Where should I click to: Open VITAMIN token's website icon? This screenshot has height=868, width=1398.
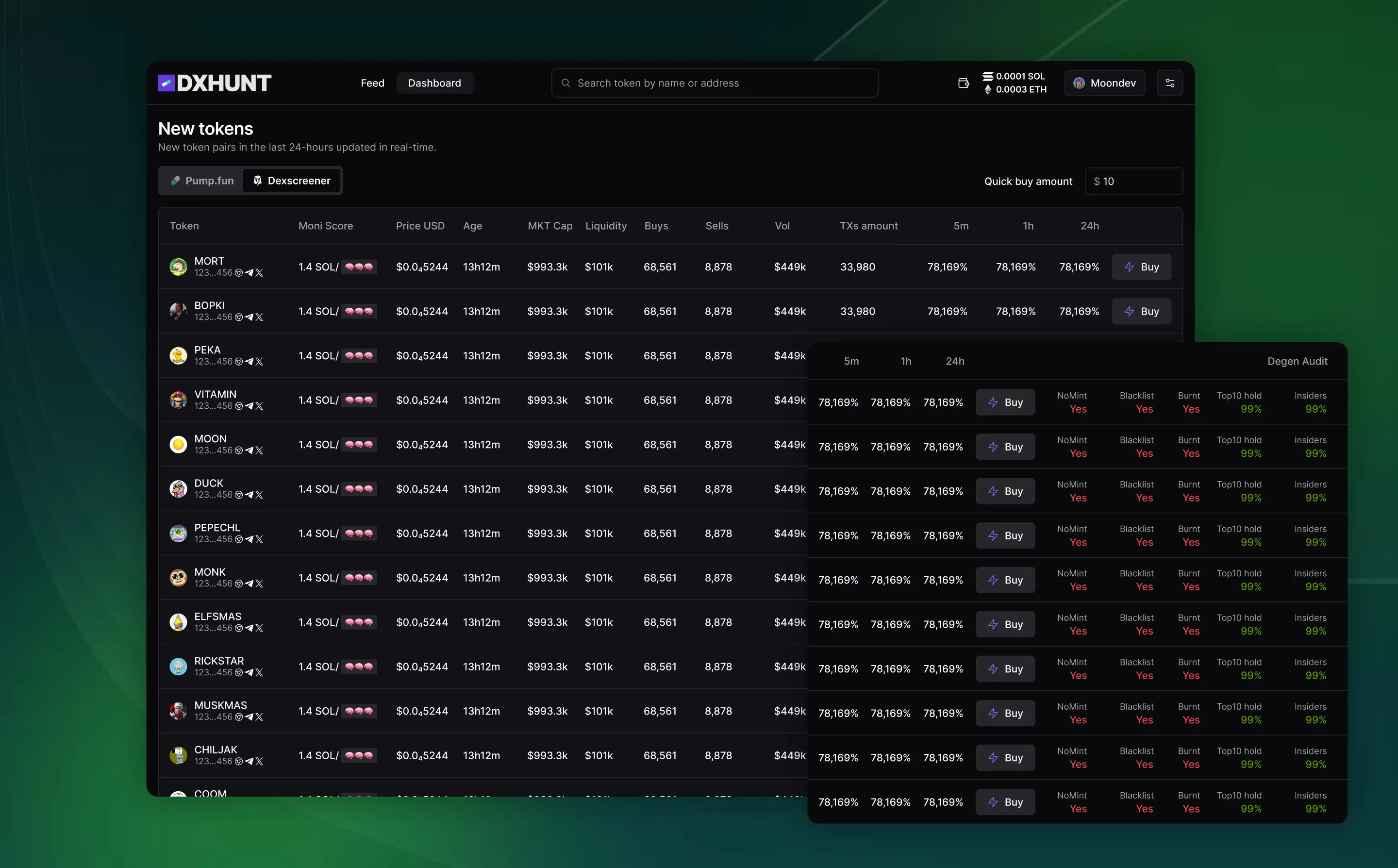(239, 406)
